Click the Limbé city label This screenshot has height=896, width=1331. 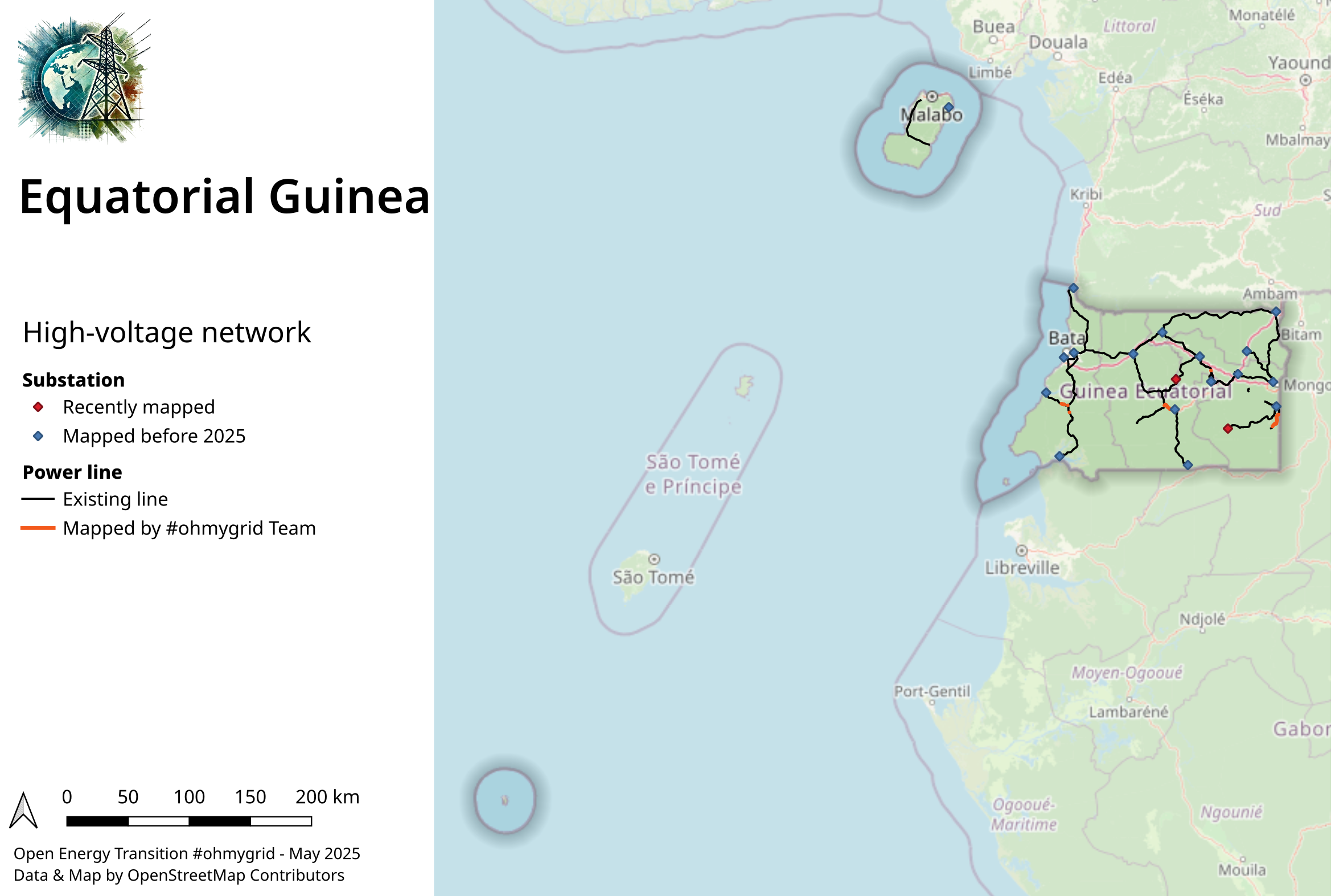click(991, 72)
